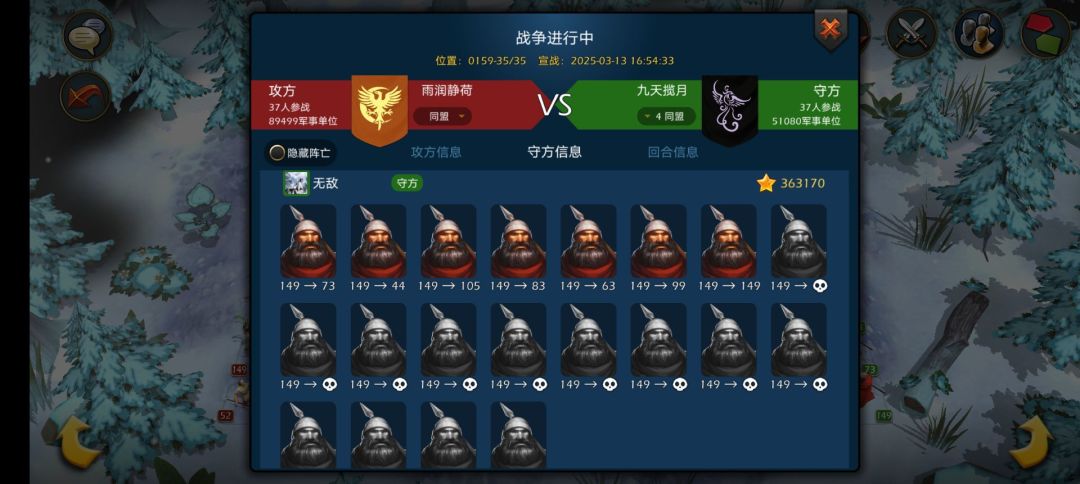The height and width of the screenshot is (484, 1080).
Task: Open the armor boots equipment icon
Action: pyautogui.click(x=978, y=32)
